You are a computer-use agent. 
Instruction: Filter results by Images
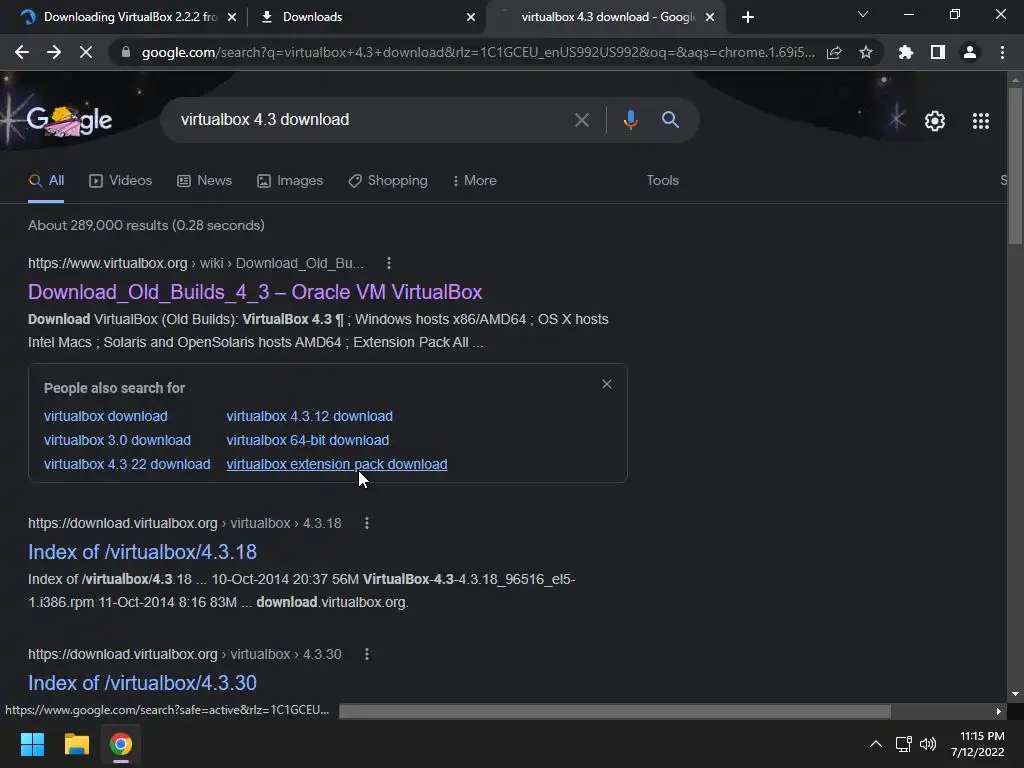290,181
